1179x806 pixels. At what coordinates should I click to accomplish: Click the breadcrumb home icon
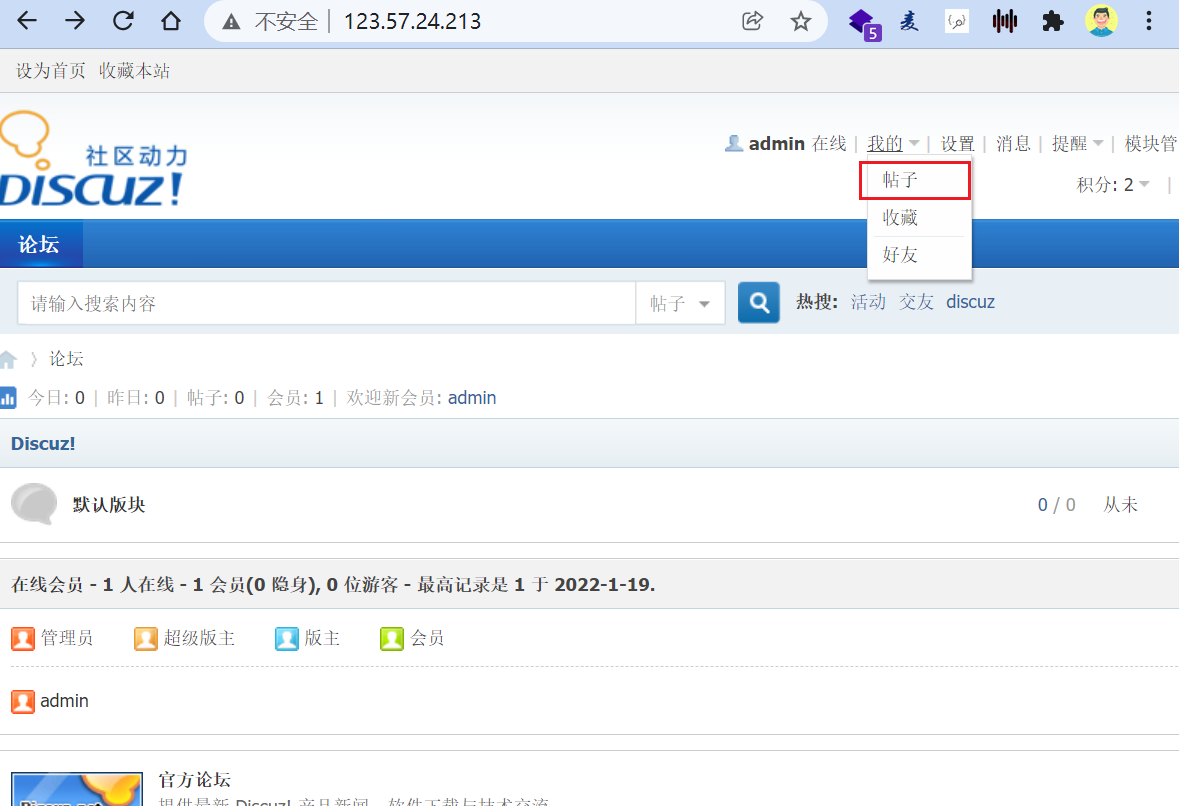click(x=9, y=359)
